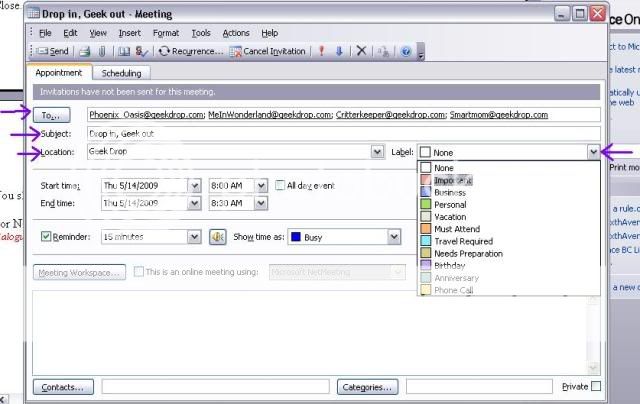Switch to the Scheduling tab
This screenshot has height=404, width=640.
coord(122,73)
